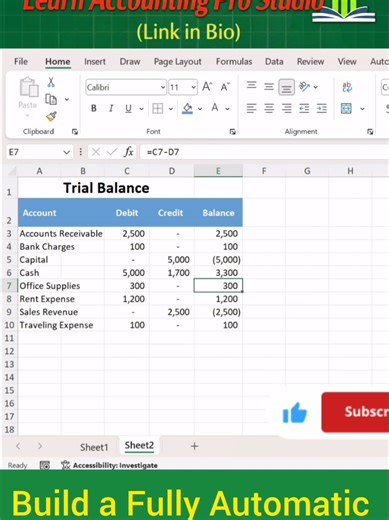389x520 pixels.
Task: Expand Borders options arrow
Action: [x=171, y=109]
